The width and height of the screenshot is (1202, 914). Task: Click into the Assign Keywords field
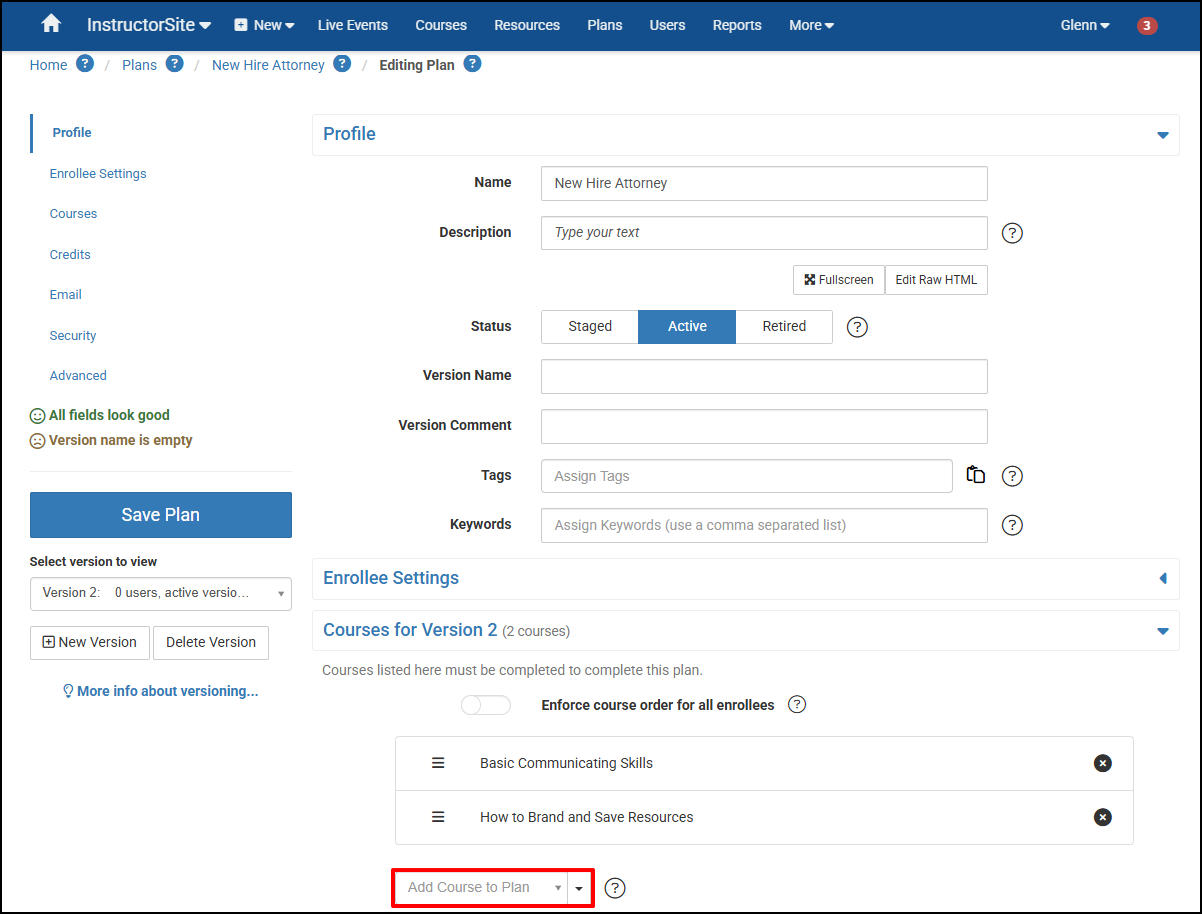pyautogui.click(x=764, y=525)
